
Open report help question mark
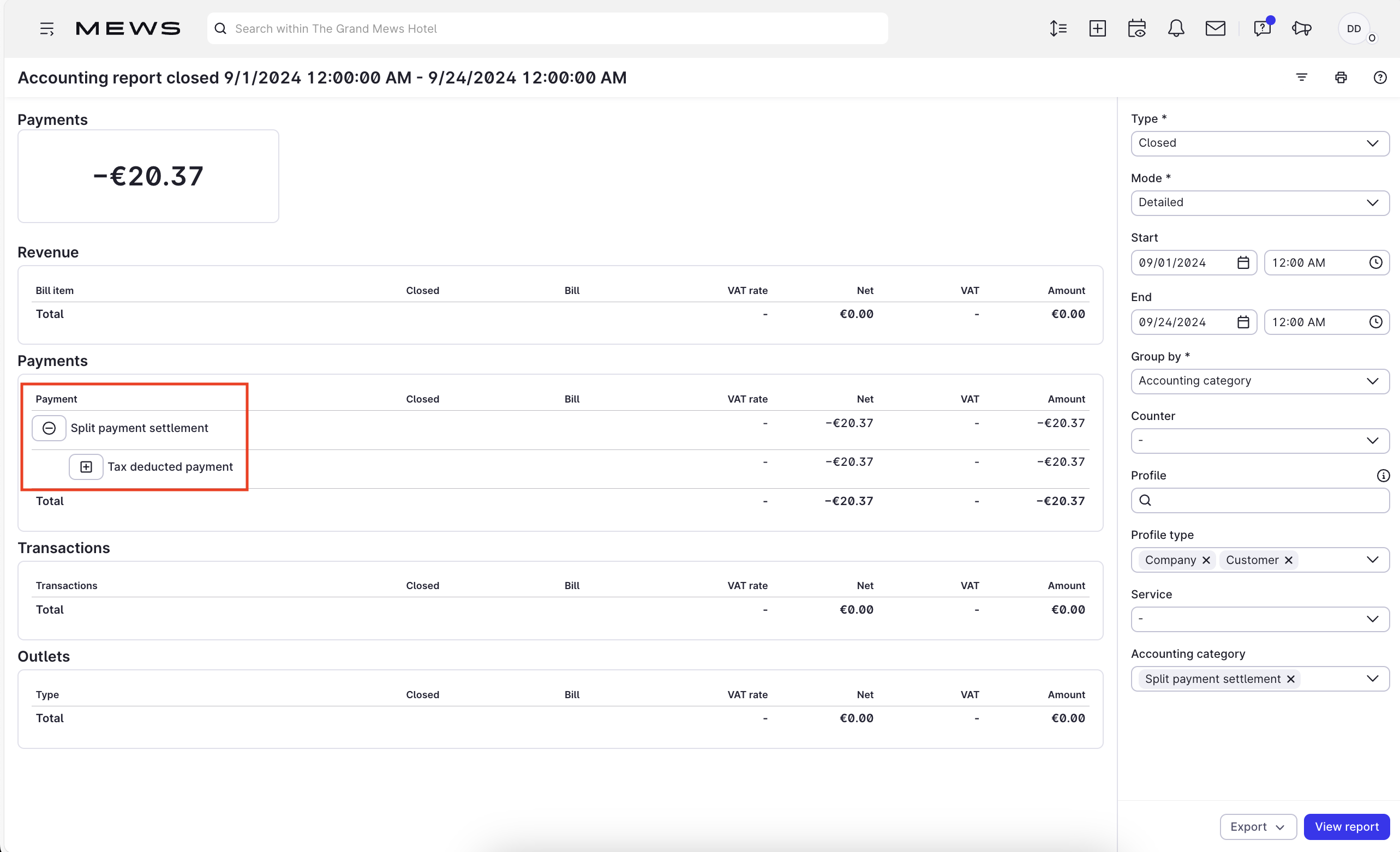coord(1380,77)
